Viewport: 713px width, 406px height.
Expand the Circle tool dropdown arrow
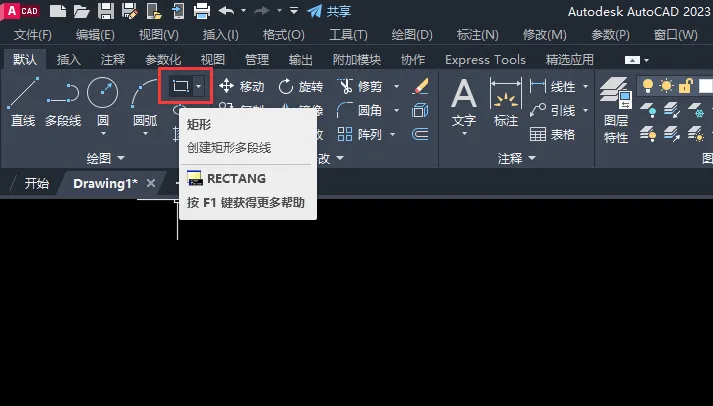[103, 134]
